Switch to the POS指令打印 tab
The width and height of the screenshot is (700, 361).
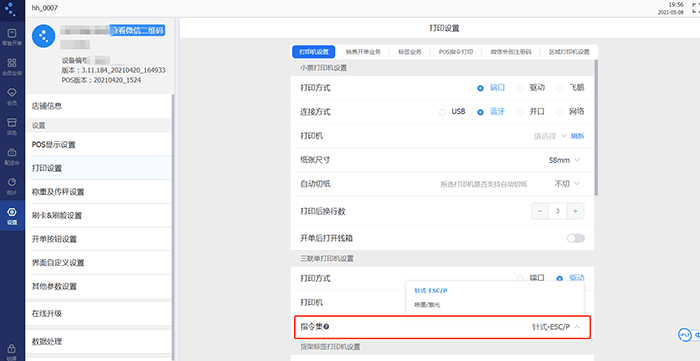[x=455, y=52]
